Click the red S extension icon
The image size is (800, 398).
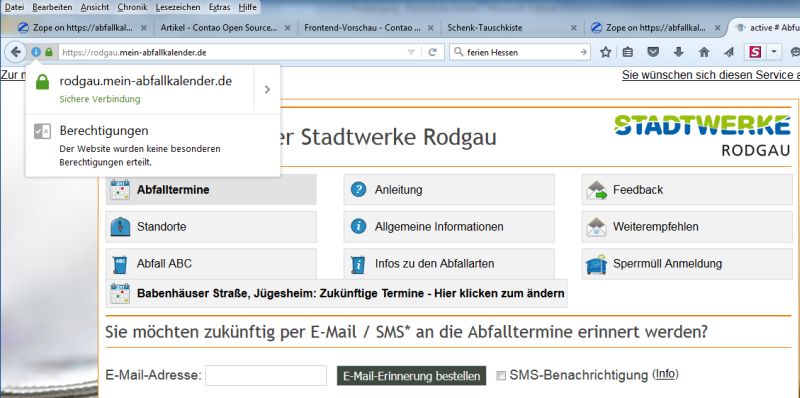click(755, 52)
